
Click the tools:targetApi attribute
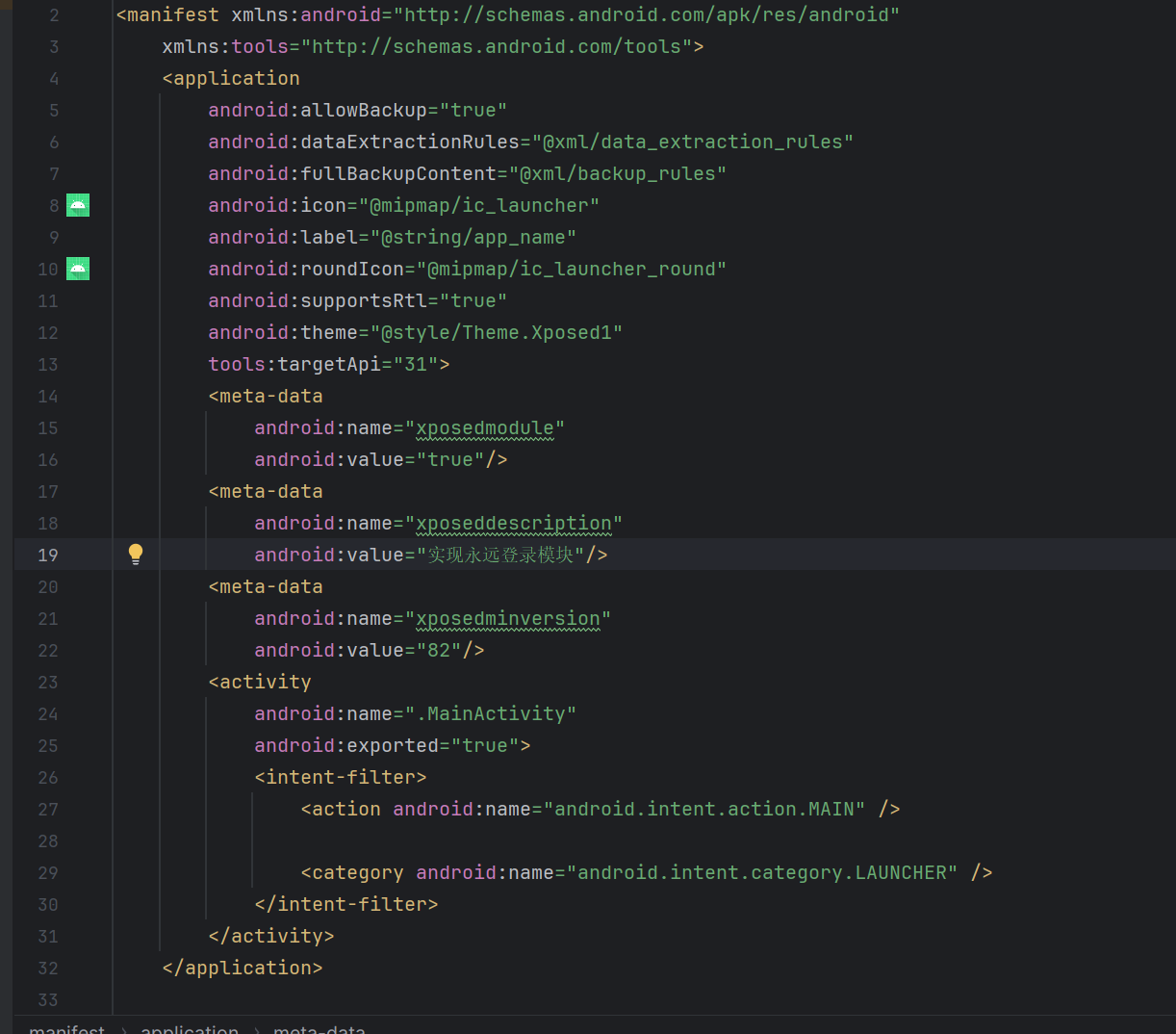coord(294,365)
